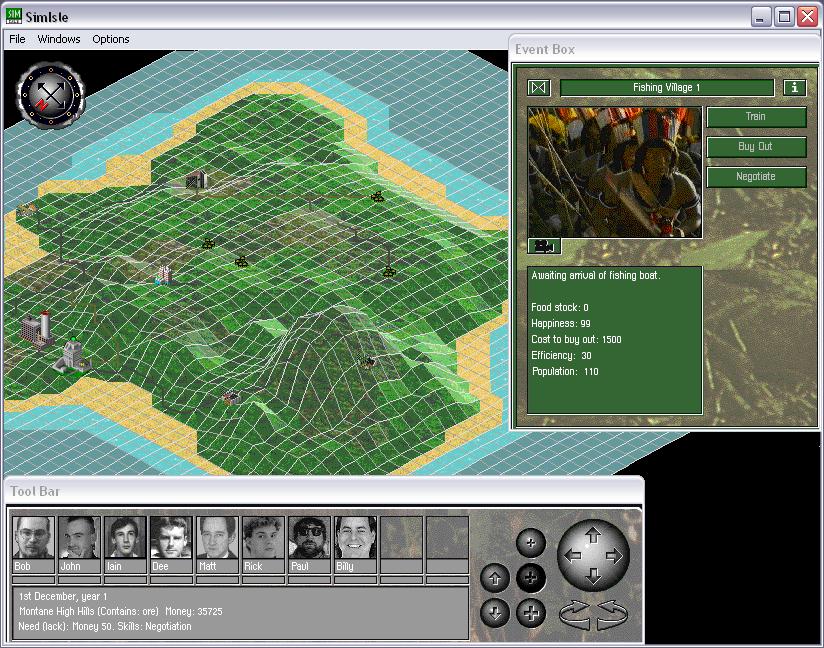Click the 'Population: 110' line
The image size is (824, 648).
coord(565,371)
